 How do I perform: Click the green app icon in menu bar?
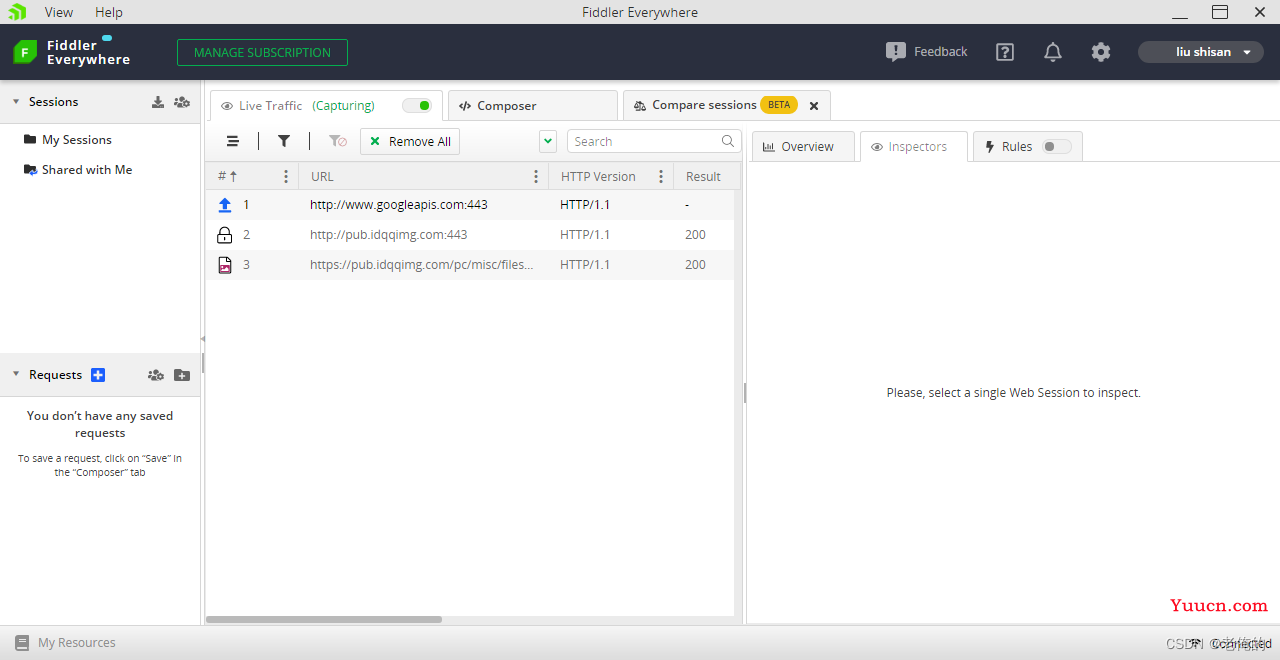point(17,12)
